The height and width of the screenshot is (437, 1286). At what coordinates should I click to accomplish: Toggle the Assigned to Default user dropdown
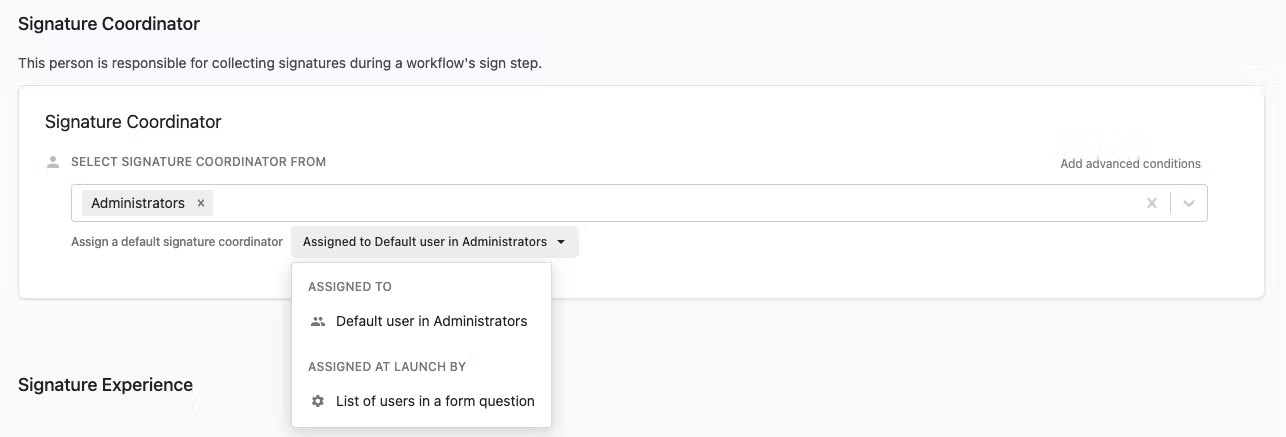point(434,242)
